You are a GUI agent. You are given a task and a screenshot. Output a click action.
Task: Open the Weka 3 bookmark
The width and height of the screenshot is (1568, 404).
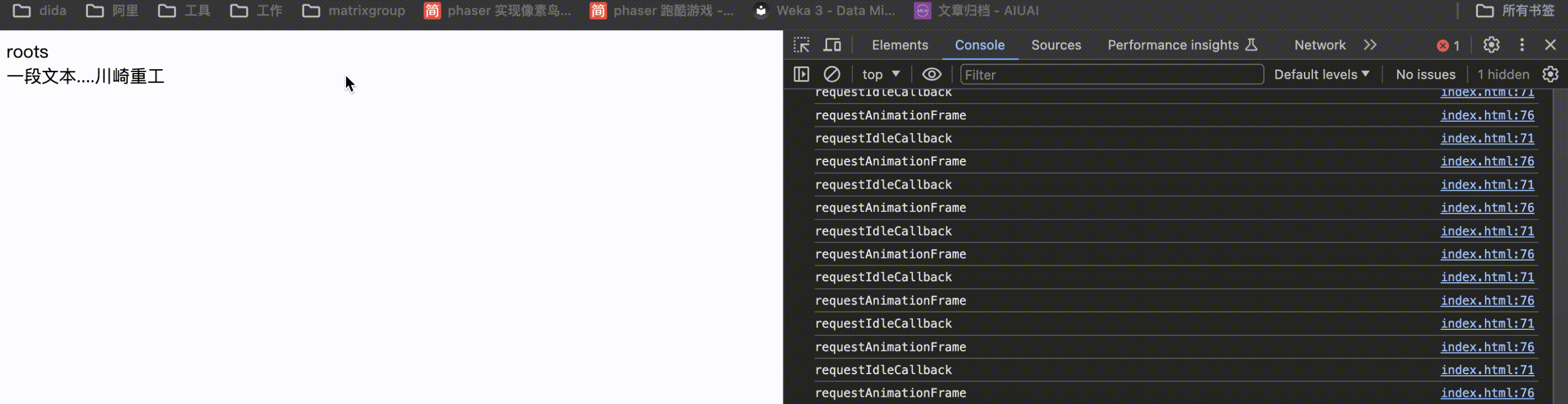(x=825, y=11)
